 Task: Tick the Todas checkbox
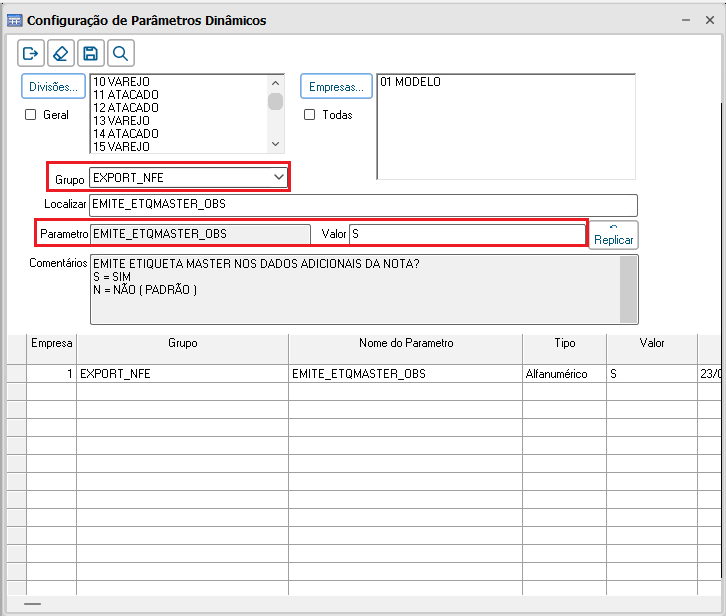309,114
